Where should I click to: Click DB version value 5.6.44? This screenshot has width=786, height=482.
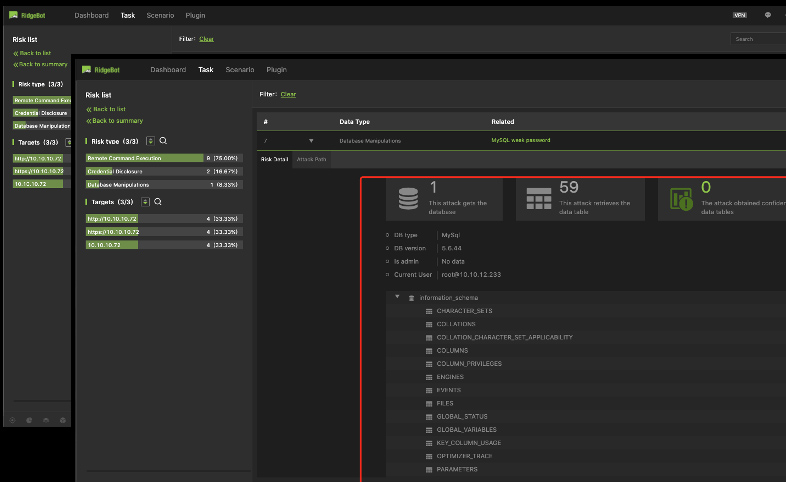click(x=451, y=249)
